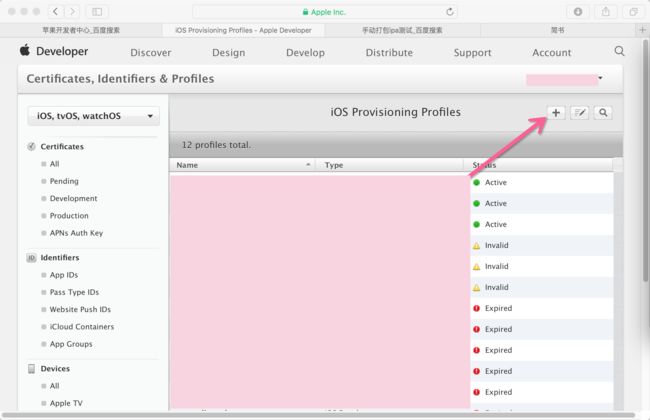Open Safari downloads
The height and width of the screenshot is (420, 650).
578,12
